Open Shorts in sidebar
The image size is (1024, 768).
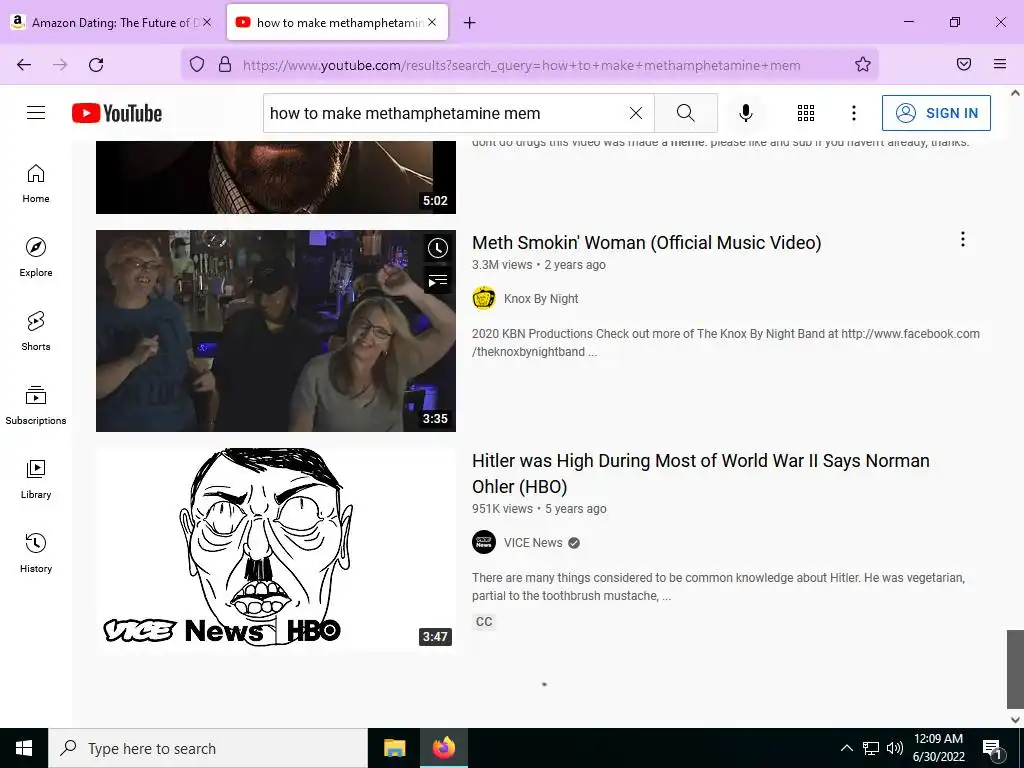(36, 331)
